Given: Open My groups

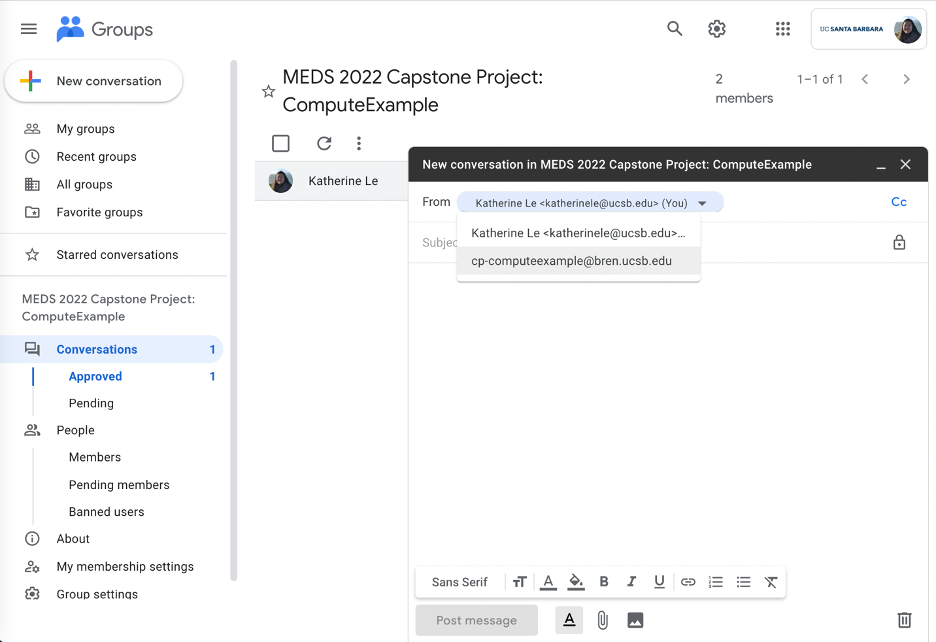Looking at the screenshot, I should tap(85, 129).
